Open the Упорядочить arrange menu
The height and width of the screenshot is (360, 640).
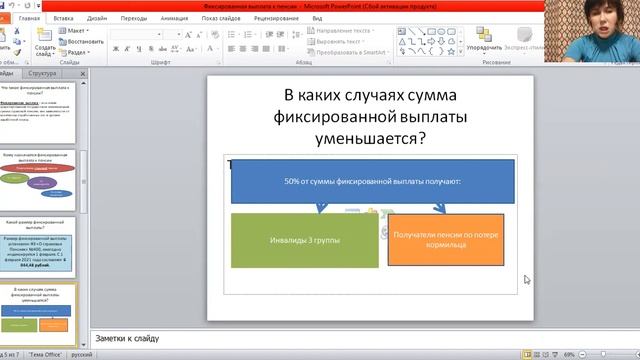pyautogui.click(x=484, y=41)
